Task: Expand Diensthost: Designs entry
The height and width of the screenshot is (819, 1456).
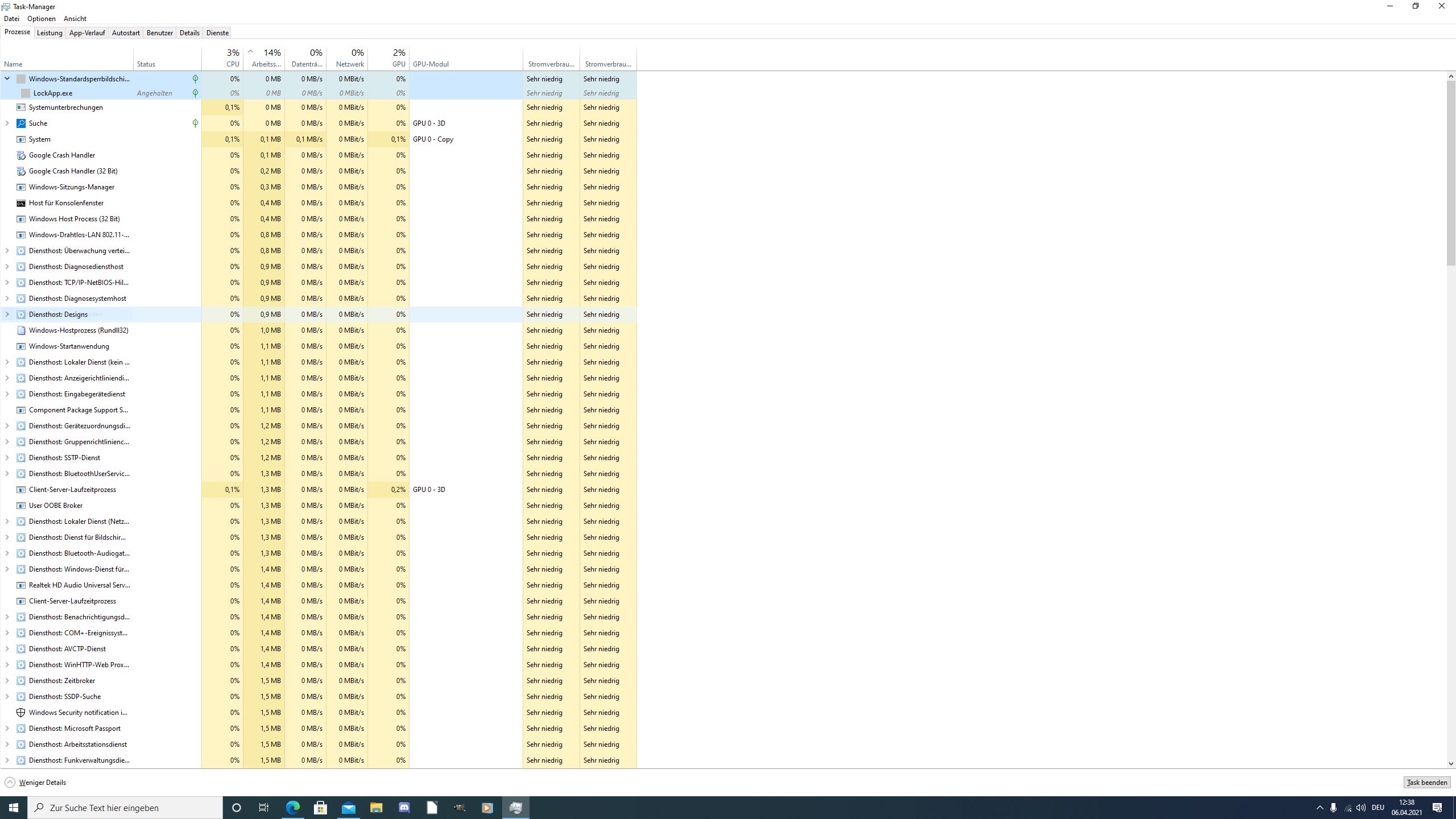Action: coord(7,315)
